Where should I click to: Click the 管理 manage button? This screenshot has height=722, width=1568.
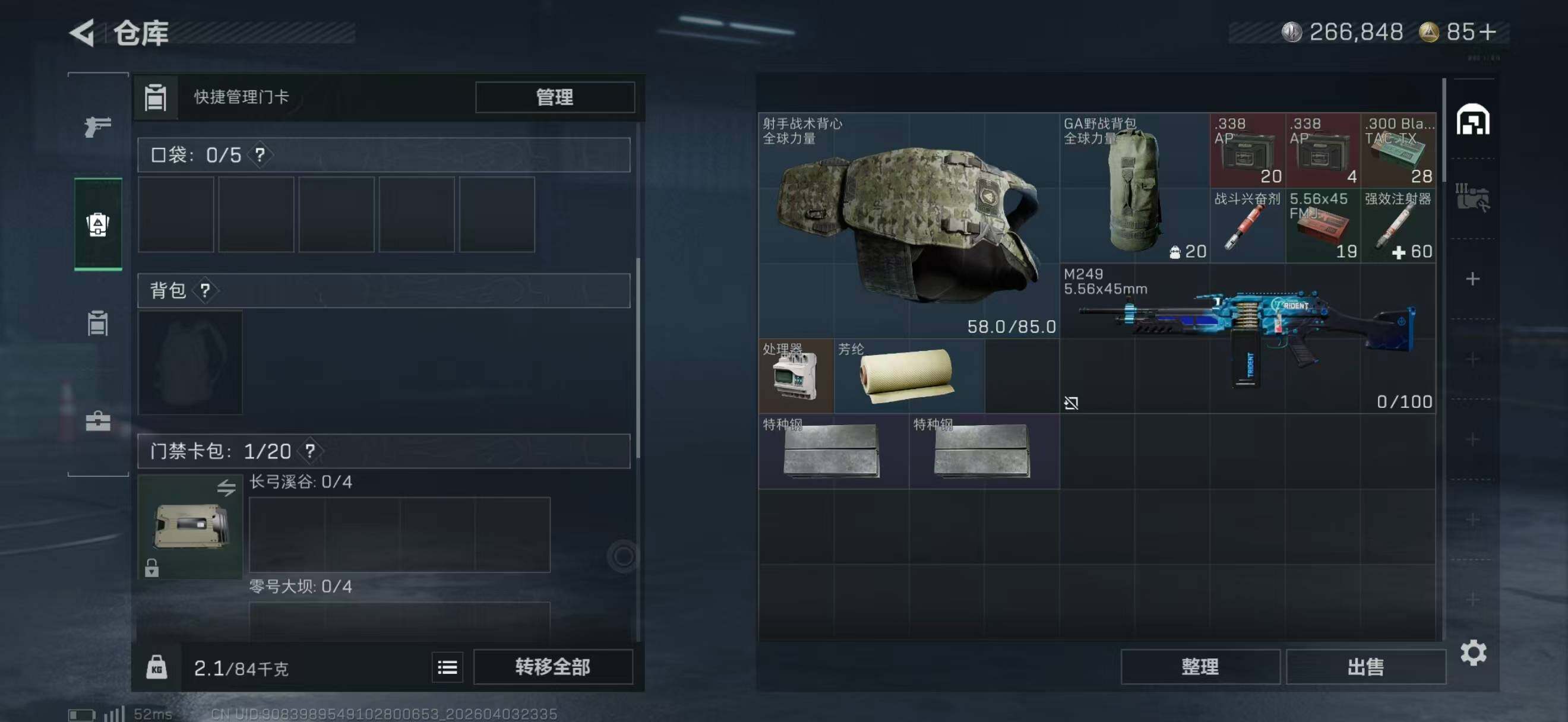point(555,97)
